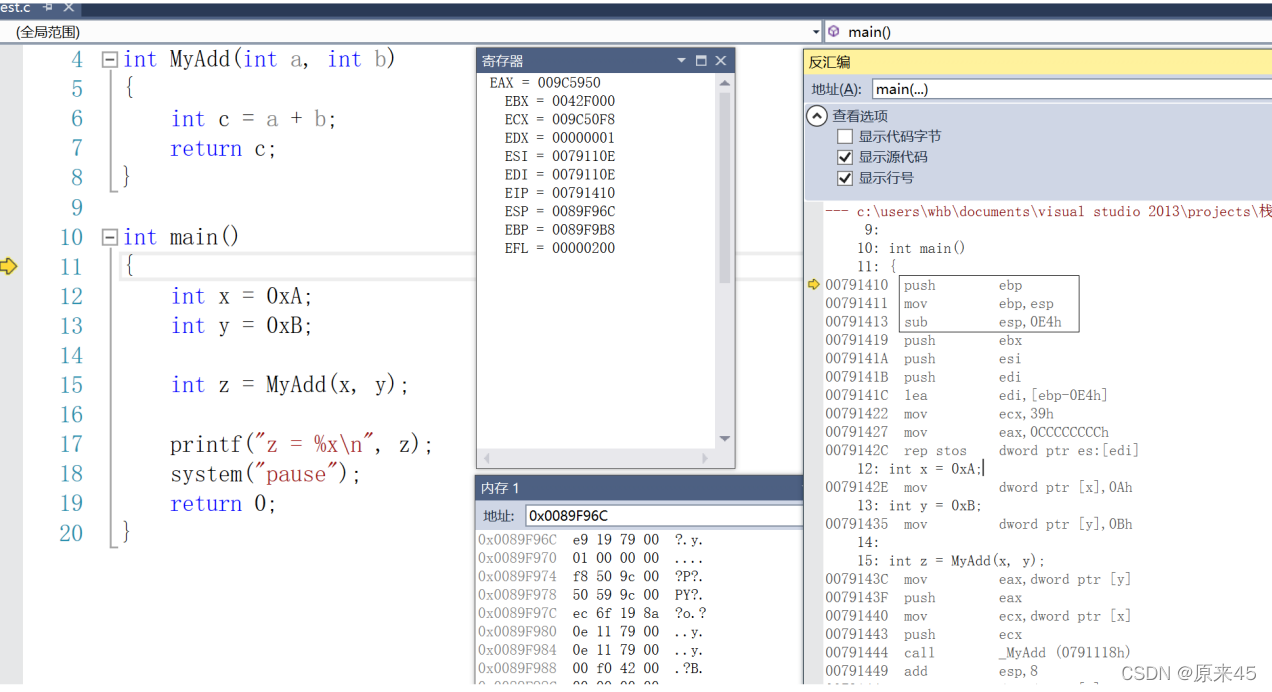The height and width of the screenshot is (692, 1272).
Task: Select the ESP = 0089F96C register line
Action: [559, 212]
